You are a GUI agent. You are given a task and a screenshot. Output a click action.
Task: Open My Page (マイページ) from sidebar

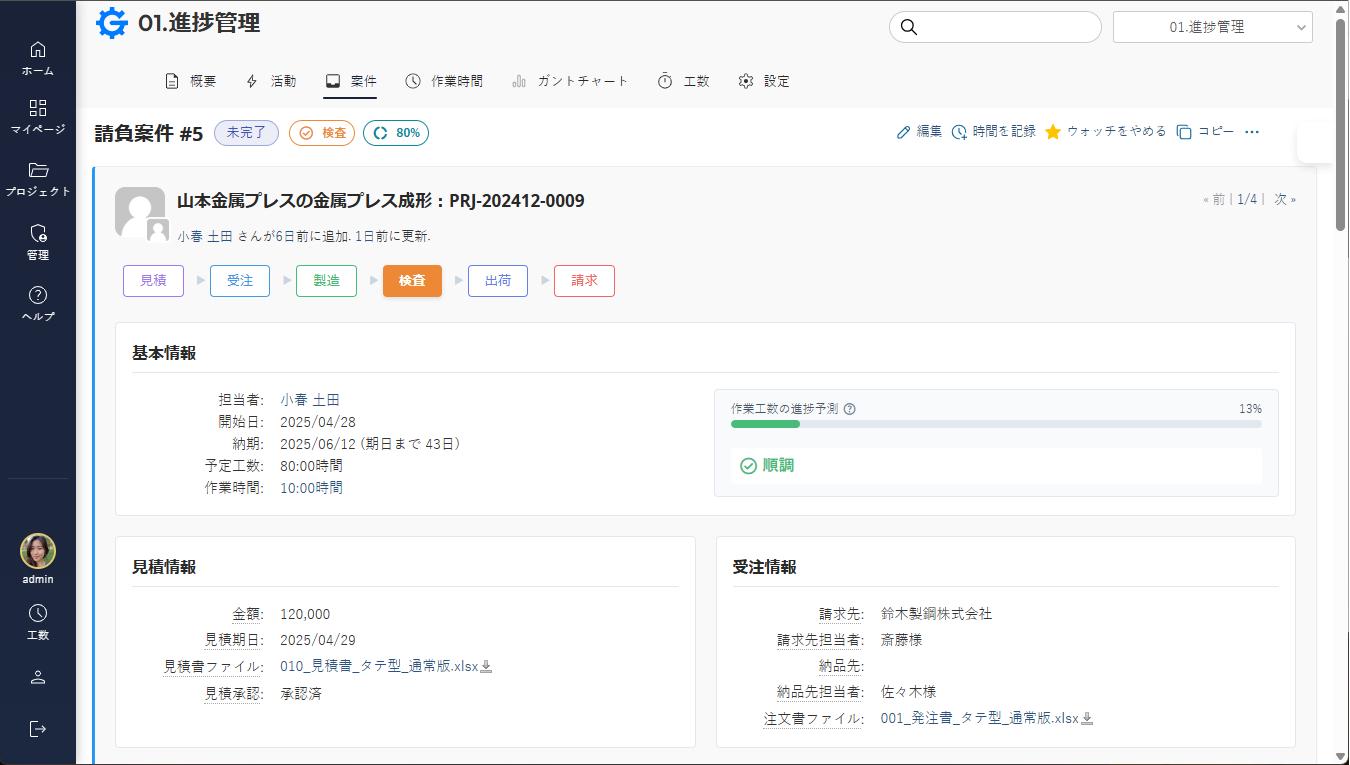click(38, 109)
